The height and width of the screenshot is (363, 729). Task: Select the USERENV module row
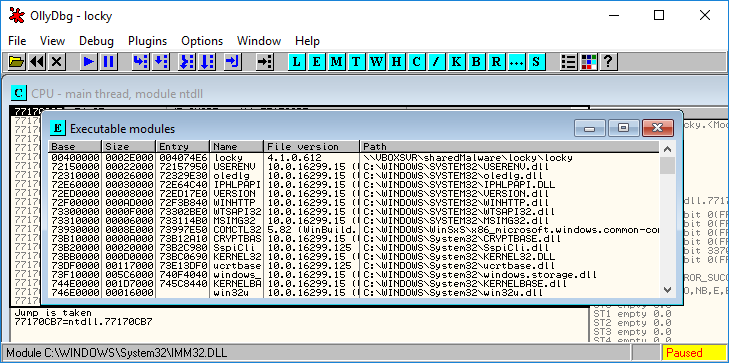[354, 166]
